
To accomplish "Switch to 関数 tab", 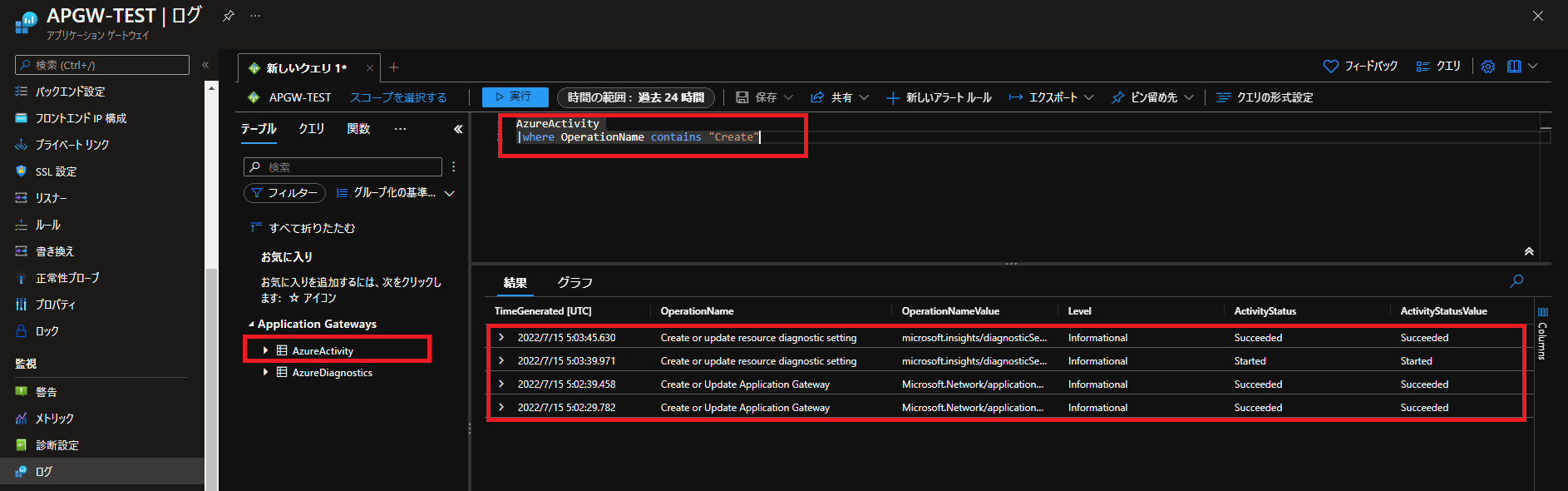I will [x=358, y=129].
